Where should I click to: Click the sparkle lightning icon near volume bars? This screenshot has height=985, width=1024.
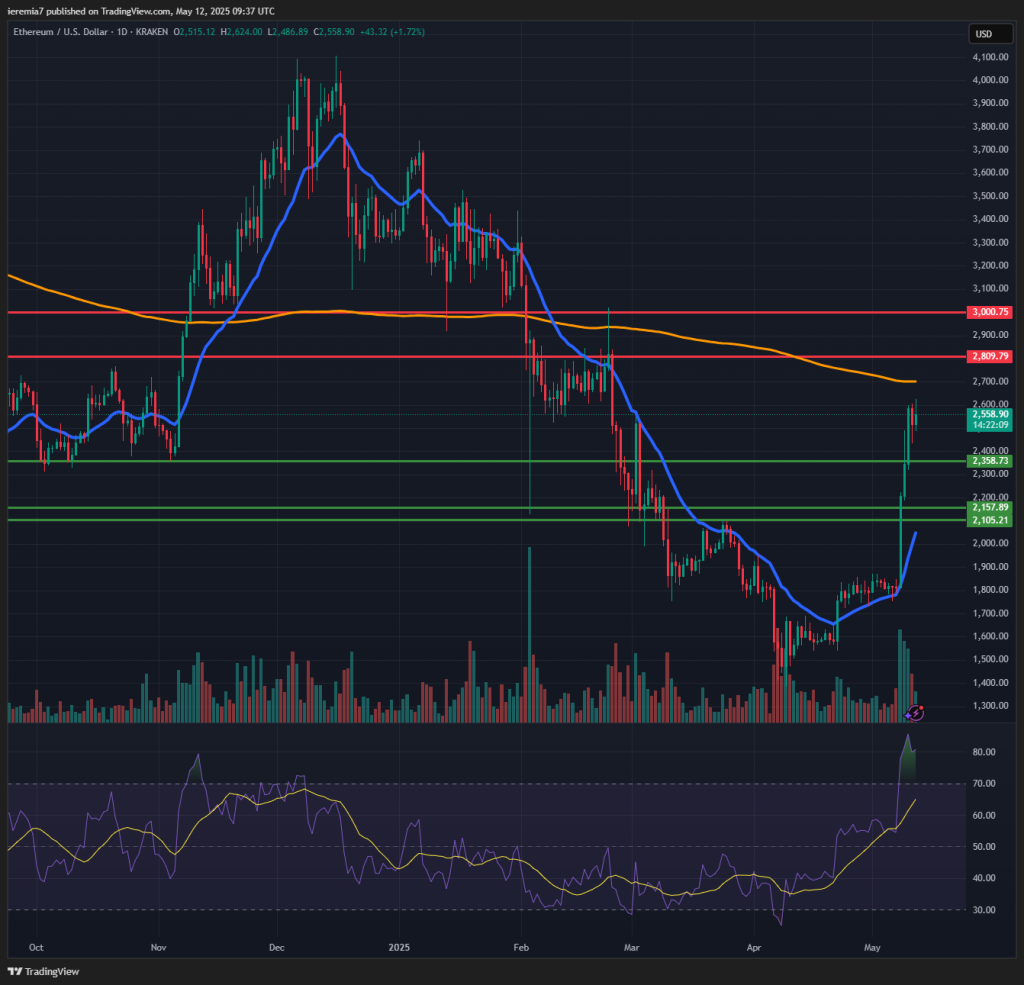point(914,713)
